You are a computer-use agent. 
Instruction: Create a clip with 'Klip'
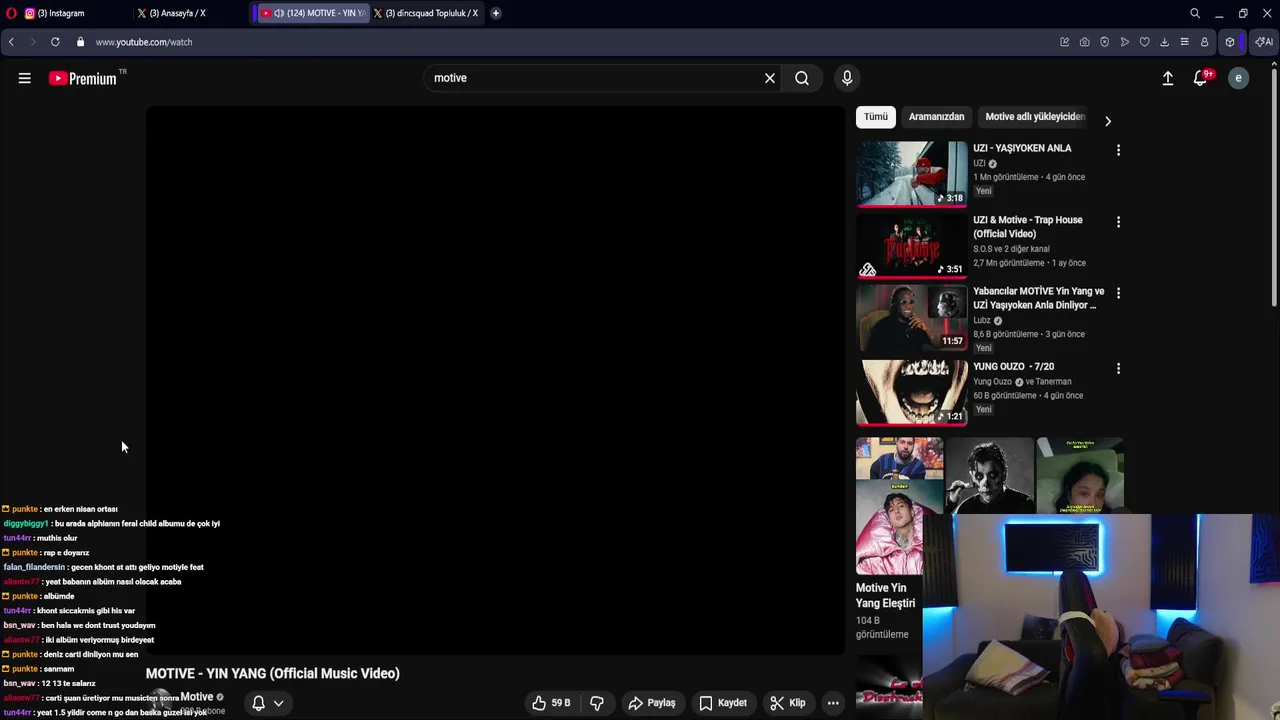tap(788, 703)
